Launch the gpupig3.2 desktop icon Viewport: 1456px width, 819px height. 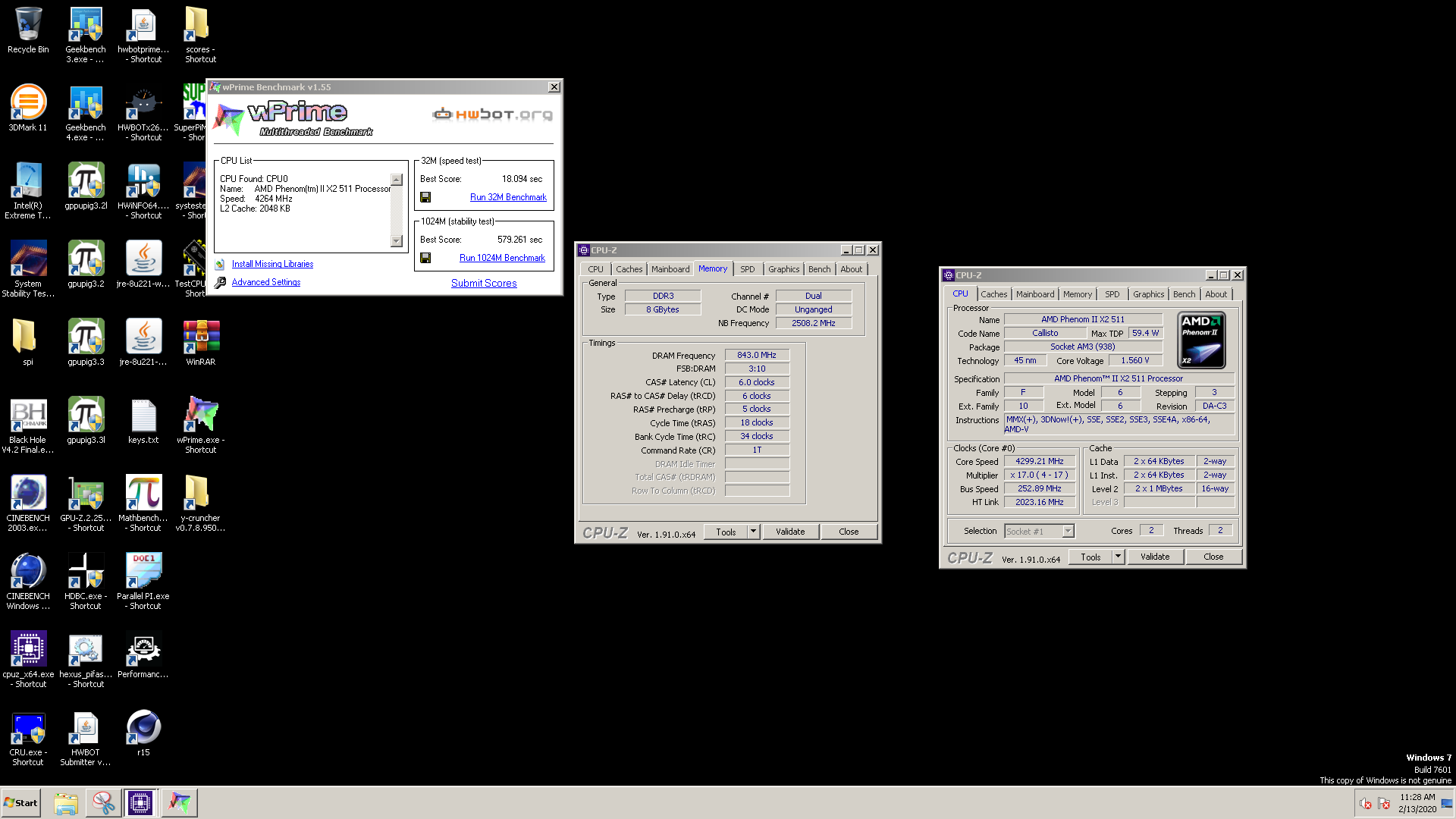pyautogui.click(x=86, y=265)
